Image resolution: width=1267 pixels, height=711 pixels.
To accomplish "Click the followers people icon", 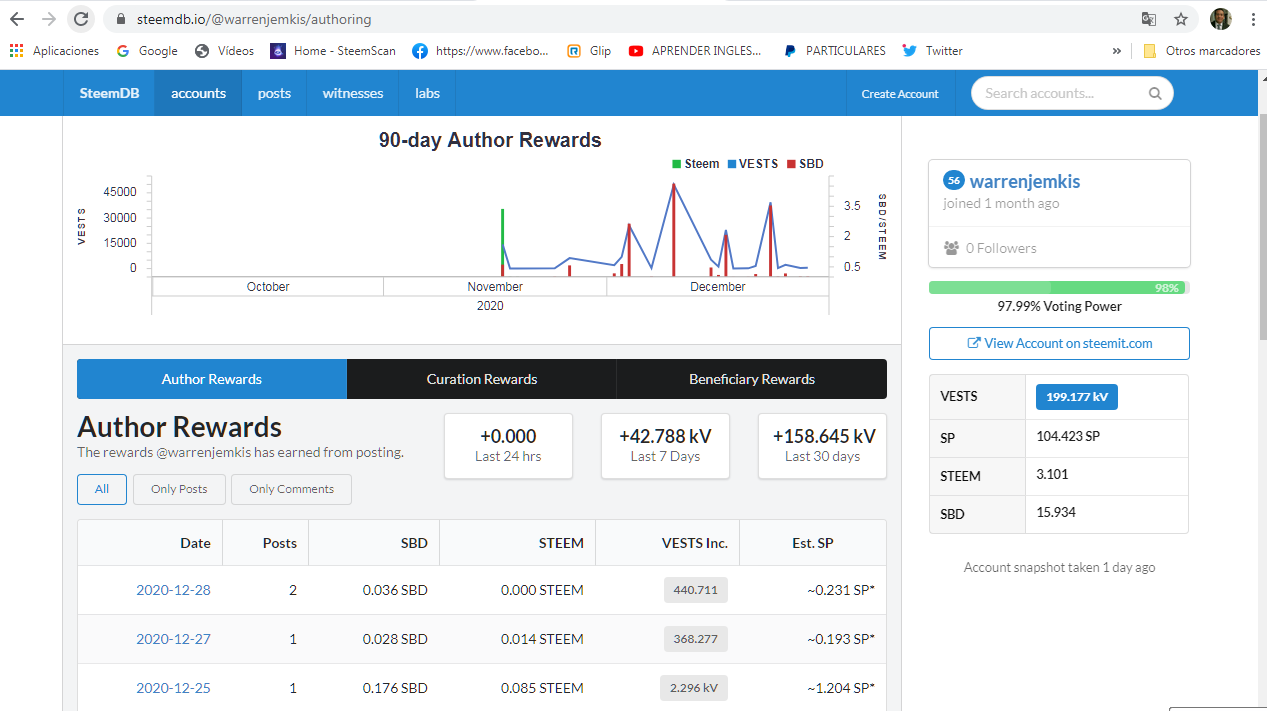I will click(952, 248).
